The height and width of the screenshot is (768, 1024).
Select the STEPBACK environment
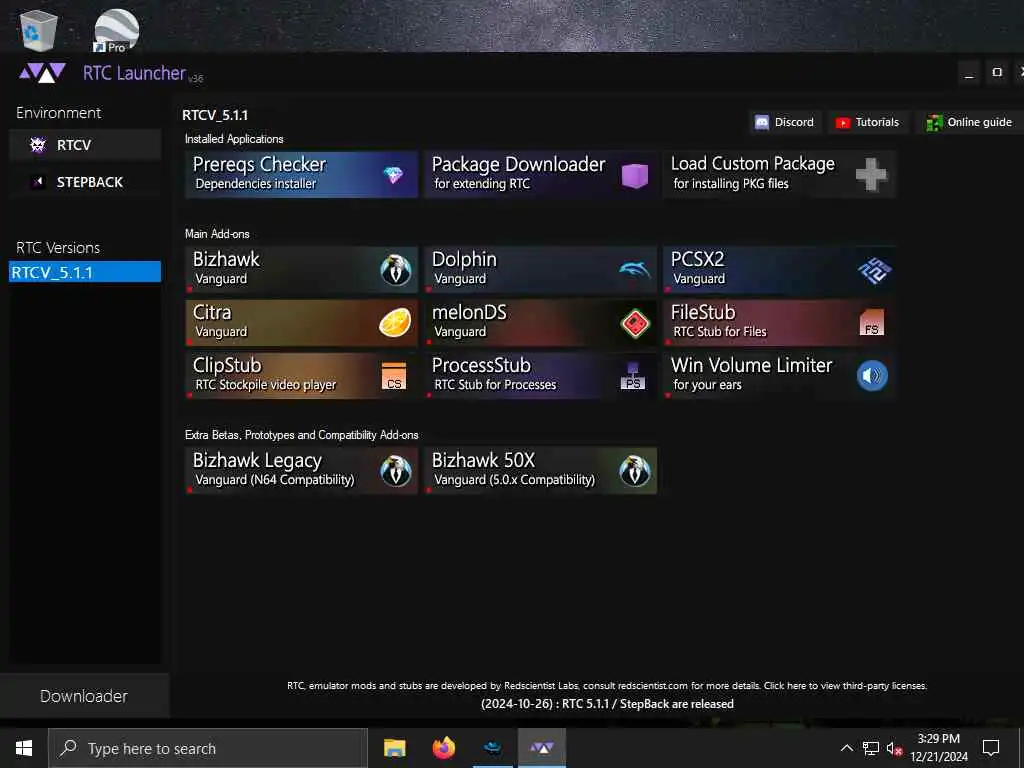coord(85,182)
